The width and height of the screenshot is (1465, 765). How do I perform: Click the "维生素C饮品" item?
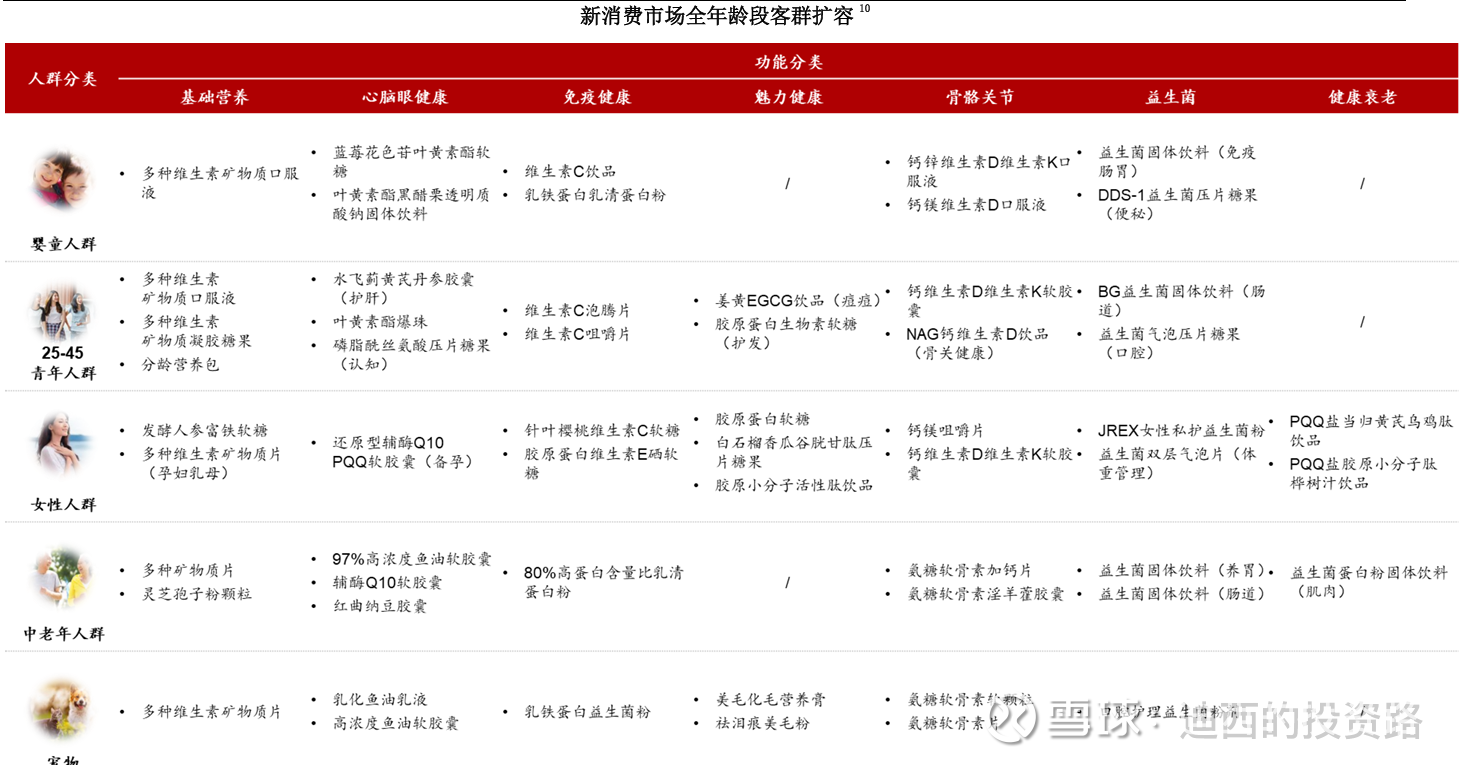570,171
